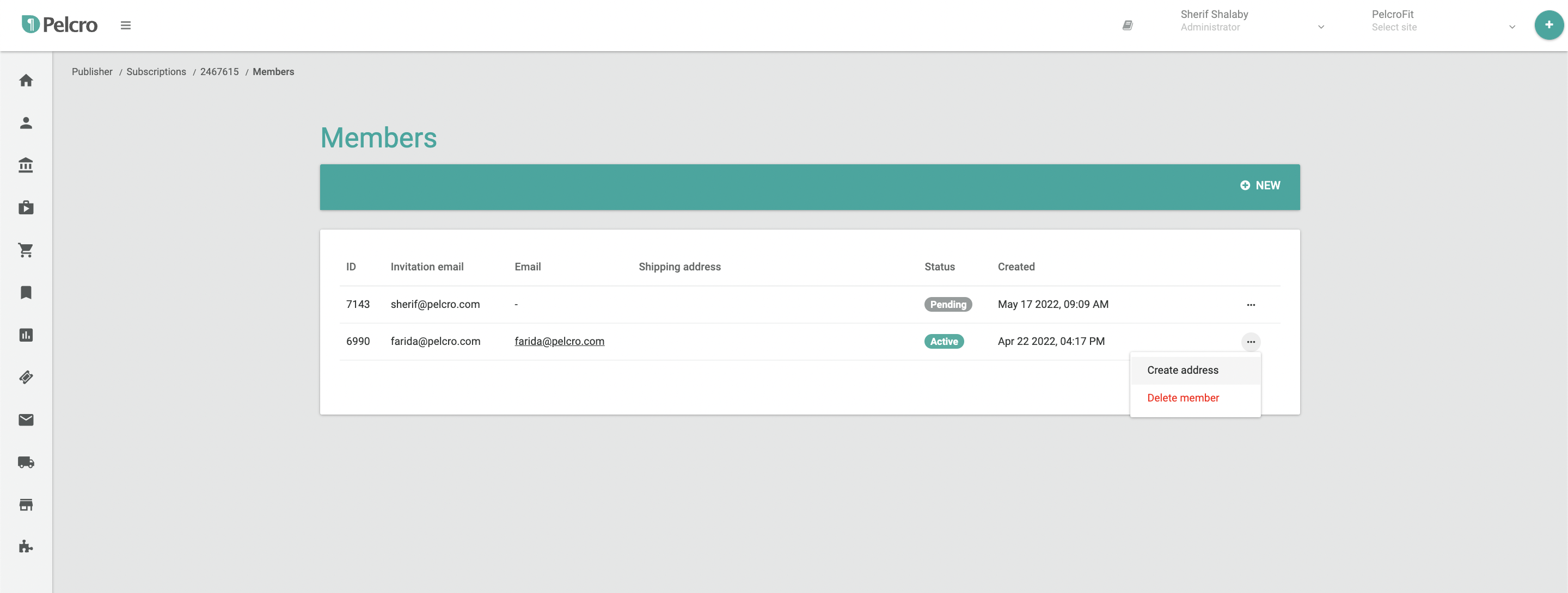Viewport: 1568px width, 593px height.
Task: Expand the PelcroFit site selector
Action: coord(1442,21)
